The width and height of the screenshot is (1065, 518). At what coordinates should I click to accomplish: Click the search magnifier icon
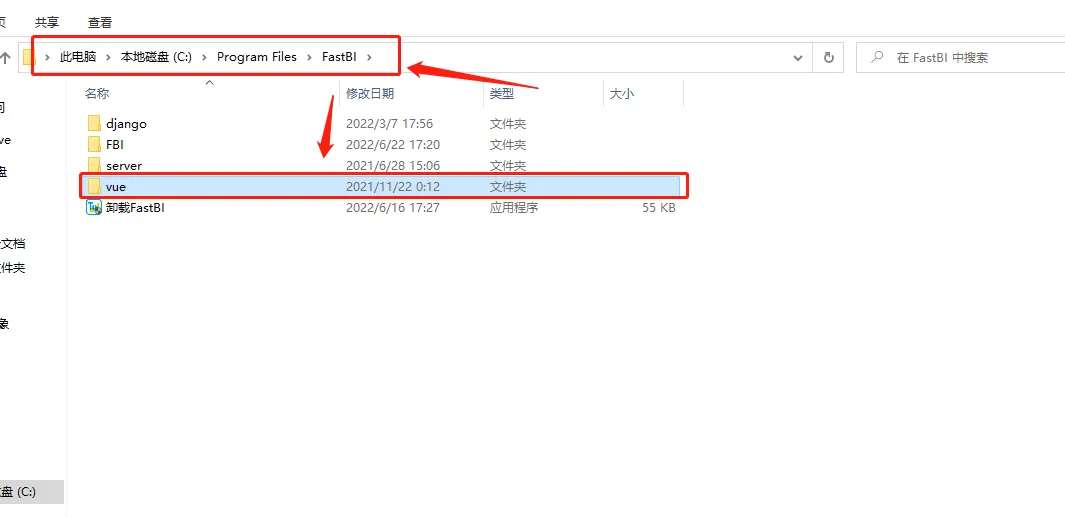click(877, 58)
